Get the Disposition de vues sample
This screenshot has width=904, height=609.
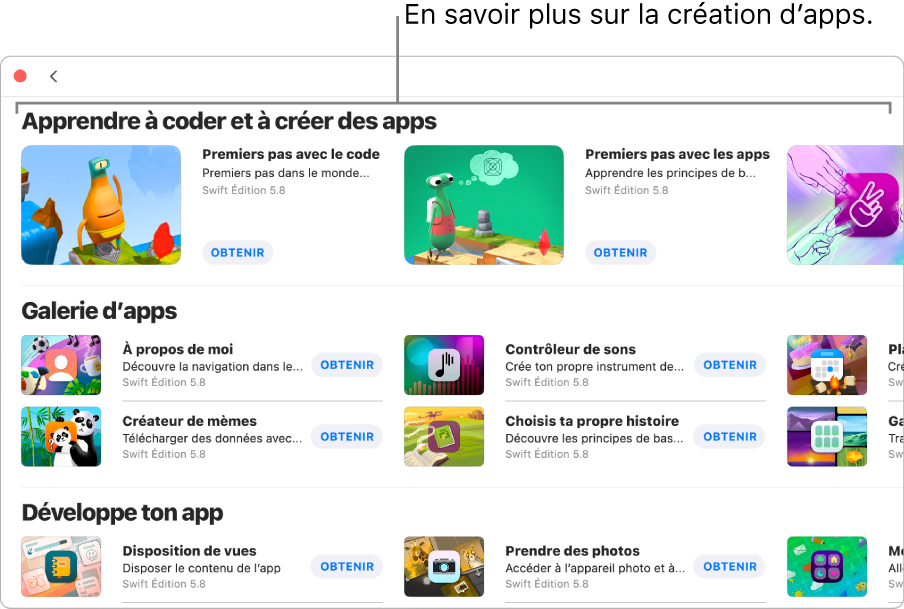click(347, 566)
